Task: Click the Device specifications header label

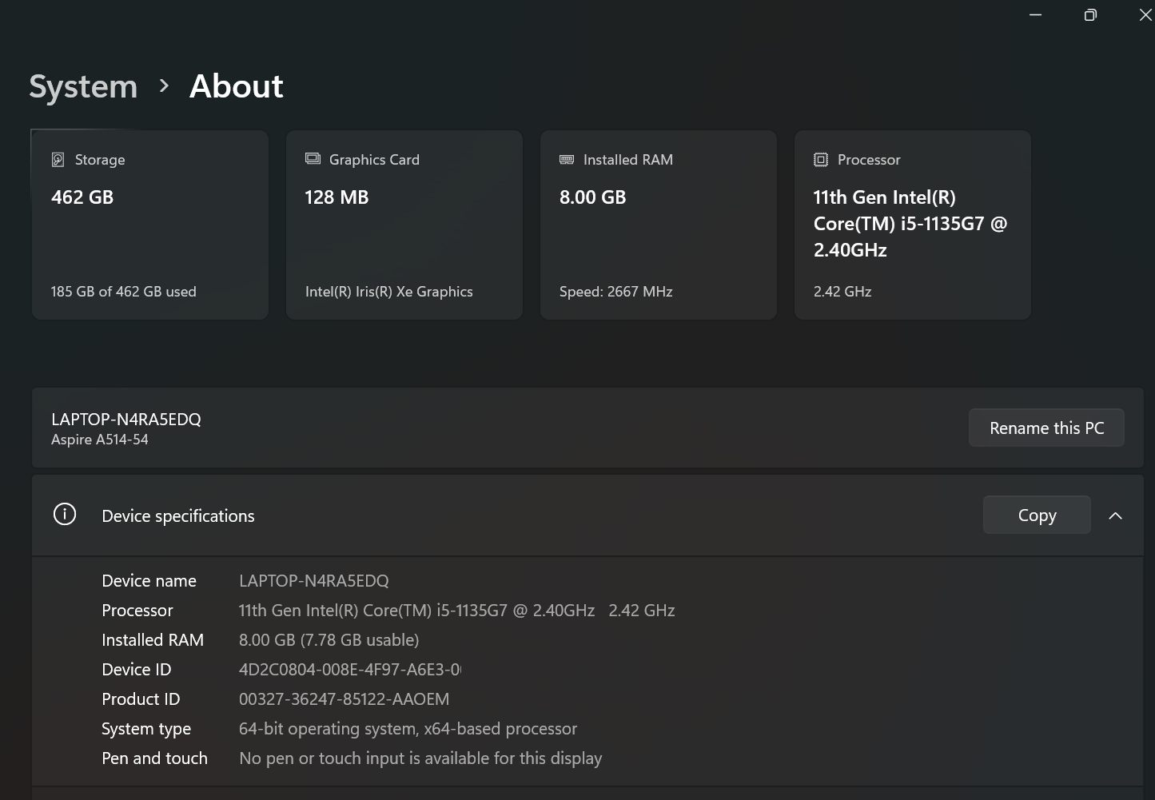Action: tap(178, 516)
